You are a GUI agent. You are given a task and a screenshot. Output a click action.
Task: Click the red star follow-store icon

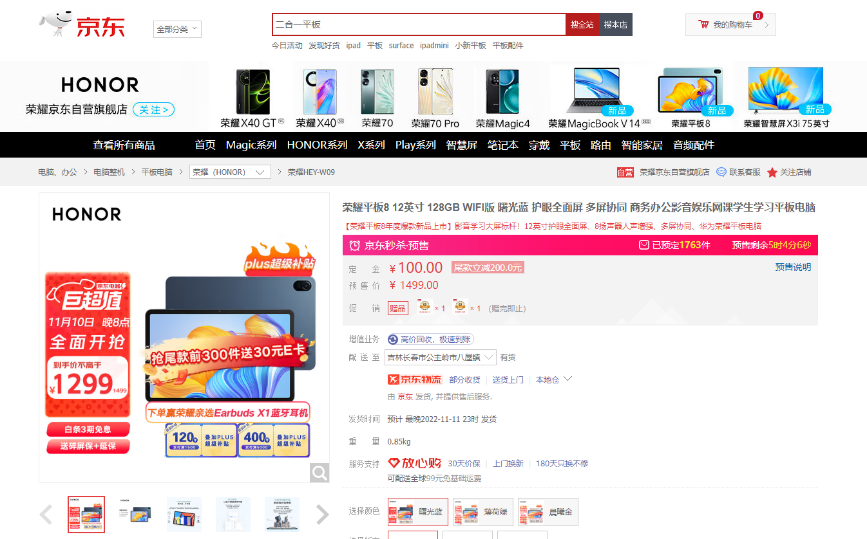tap(772, 172)
